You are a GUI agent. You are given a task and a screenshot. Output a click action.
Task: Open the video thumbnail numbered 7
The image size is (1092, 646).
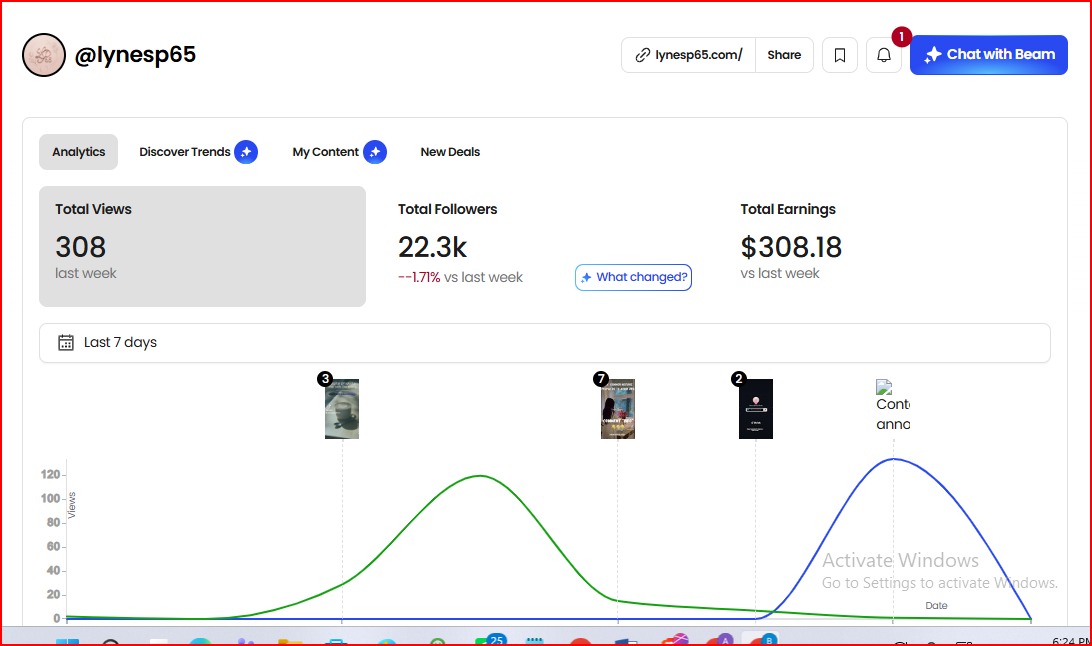point(618,409)
